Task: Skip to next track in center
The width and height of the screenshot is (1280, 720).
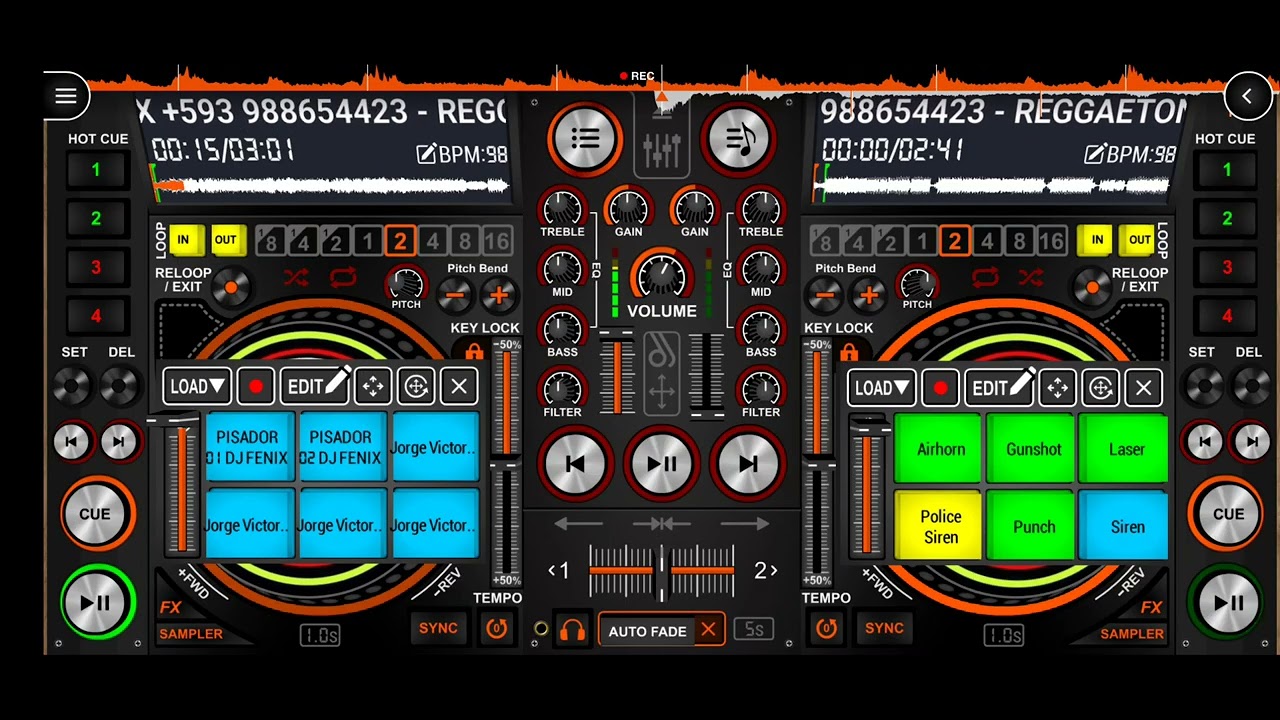Action: coord(748,464)
